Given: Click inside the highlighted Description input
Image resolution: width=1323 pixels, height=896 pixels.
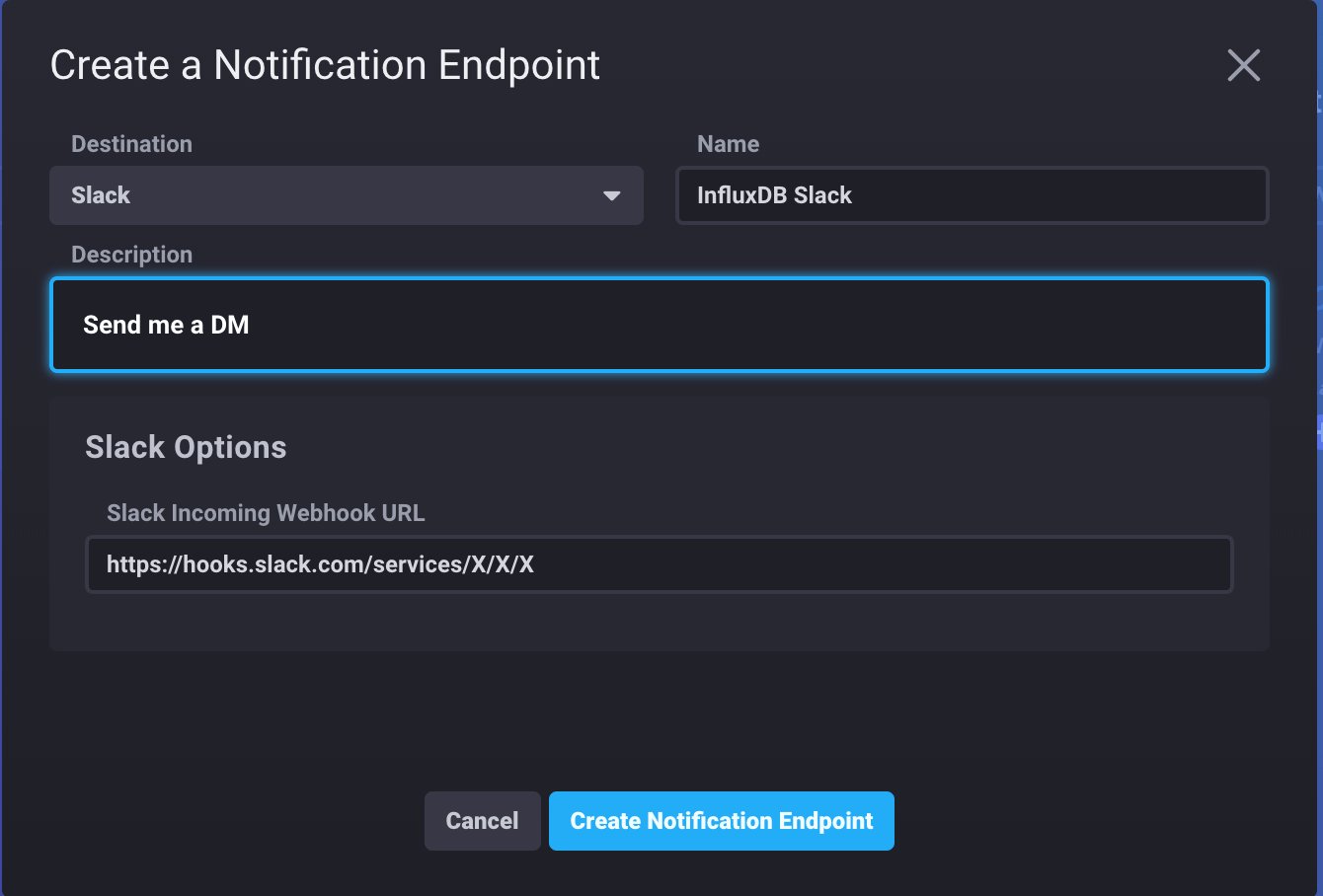Looking at the screenshot, I should [x=660, y=325].
